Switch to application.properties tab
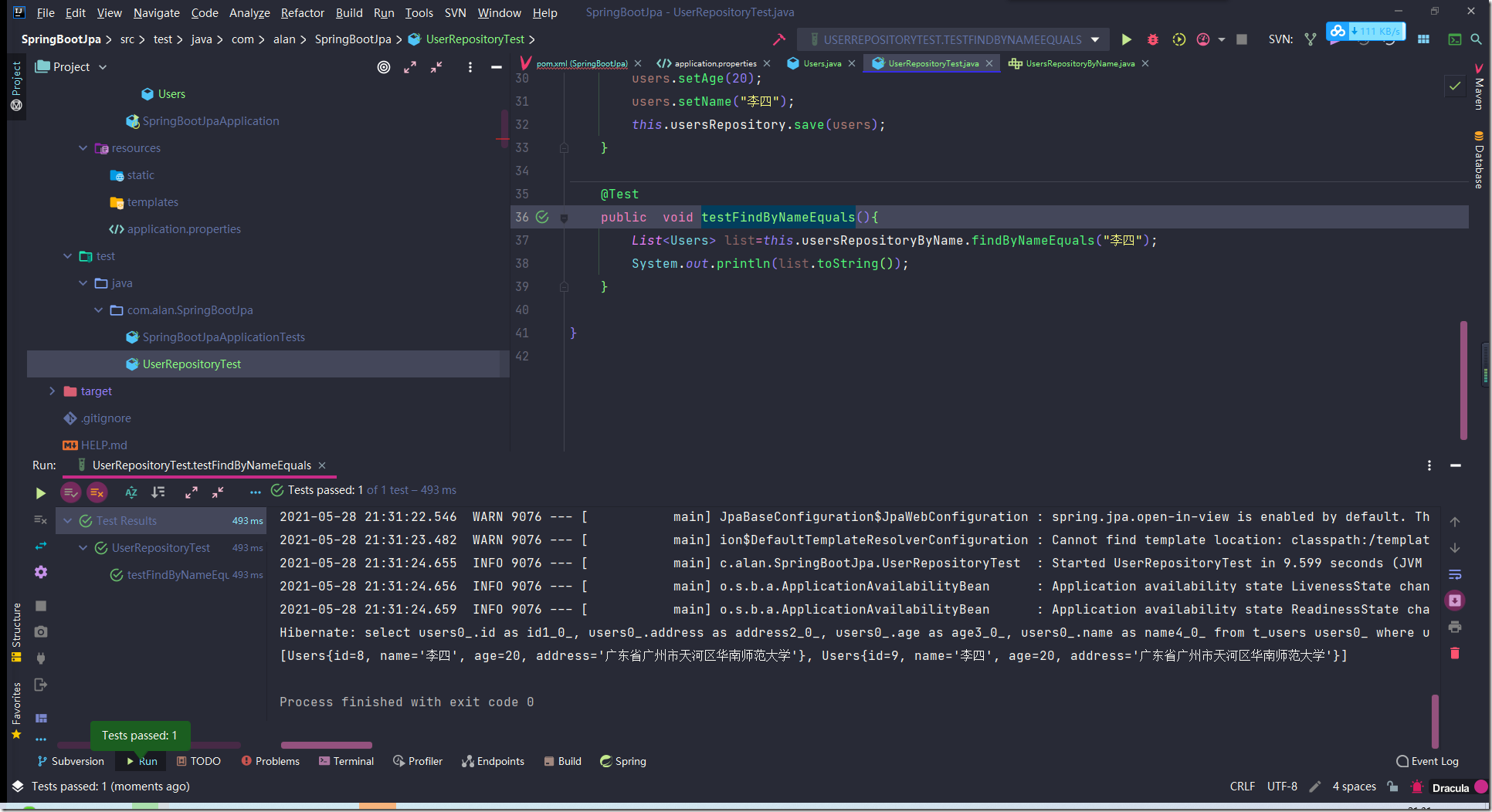This screenshot has width=1492, height=812. pos(715,63)
